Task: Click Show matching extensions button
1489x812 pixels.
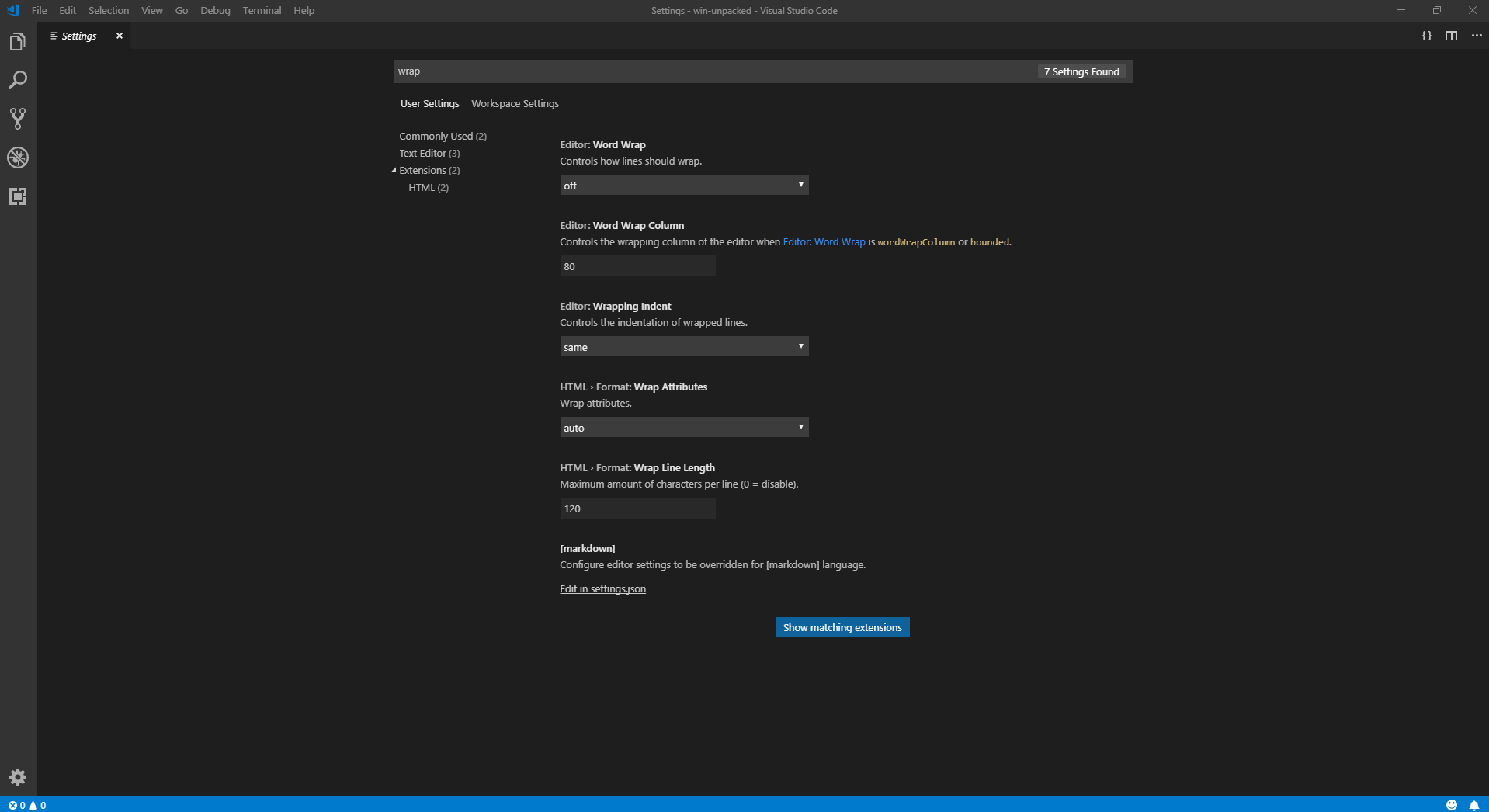Action: [842, 627]
